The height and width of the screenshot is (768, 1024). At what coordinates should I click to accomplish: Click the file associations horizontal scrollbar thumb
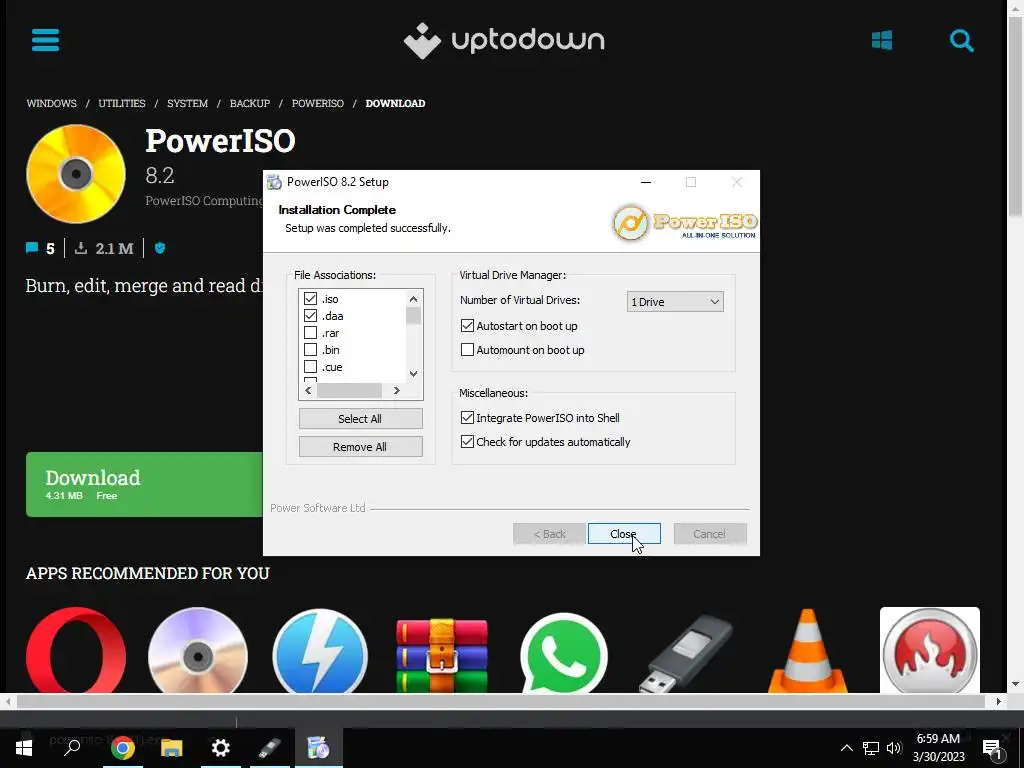pos(349,390)
